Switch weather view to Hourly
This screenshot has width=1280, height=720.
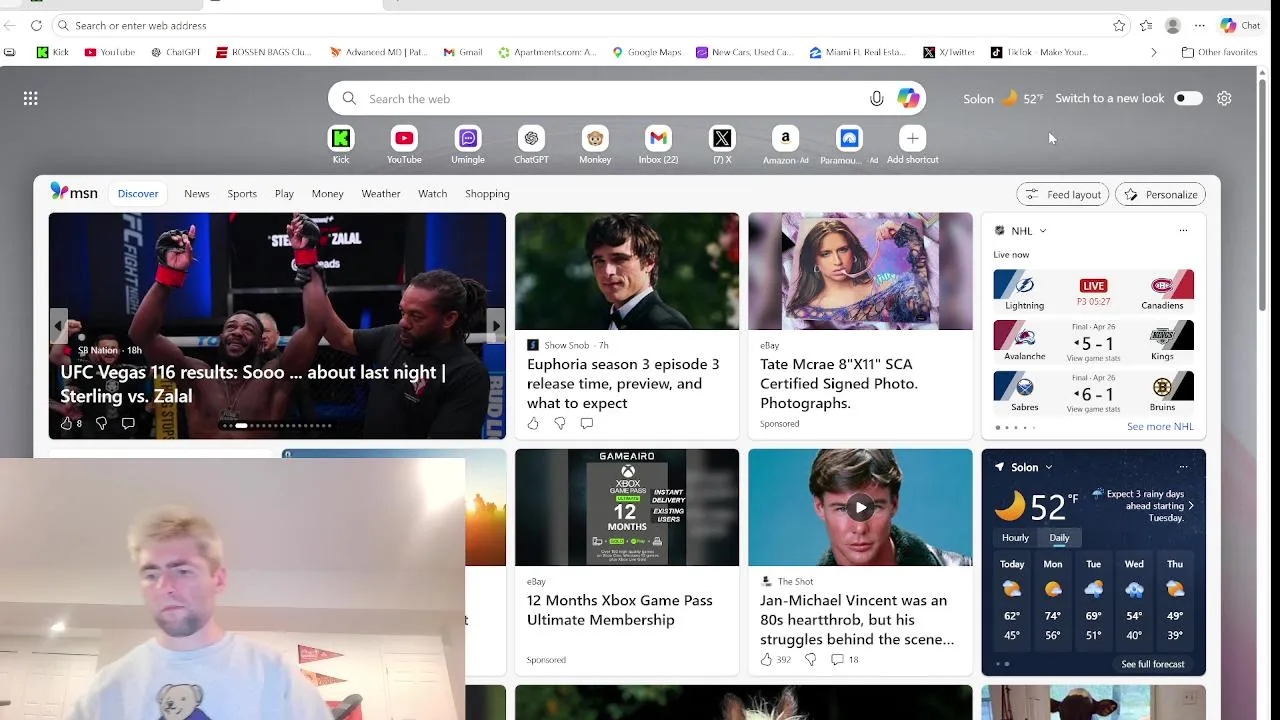[x=1015, y=538]
